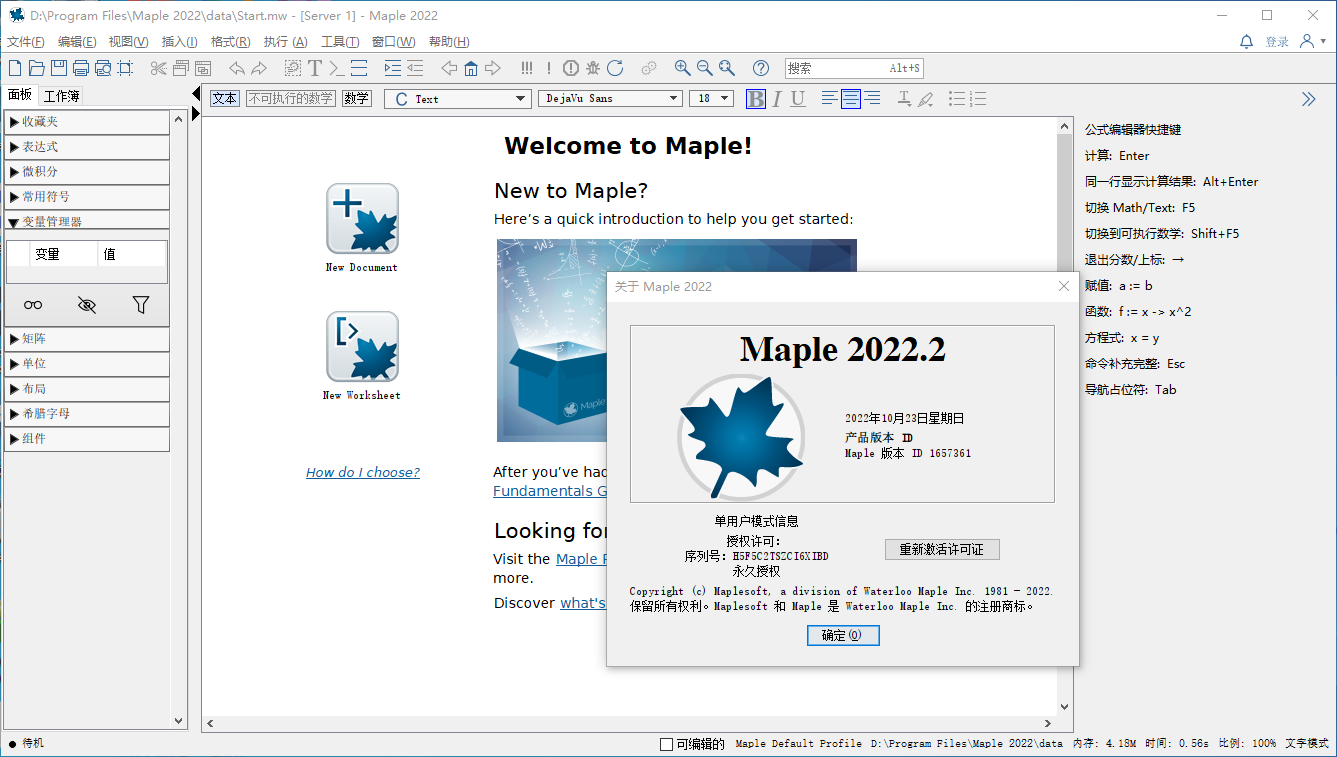The width and height of the screenshot is (1337, 757).
Task: Open the 工具(T) menu
Action: (x=340, y=42)
